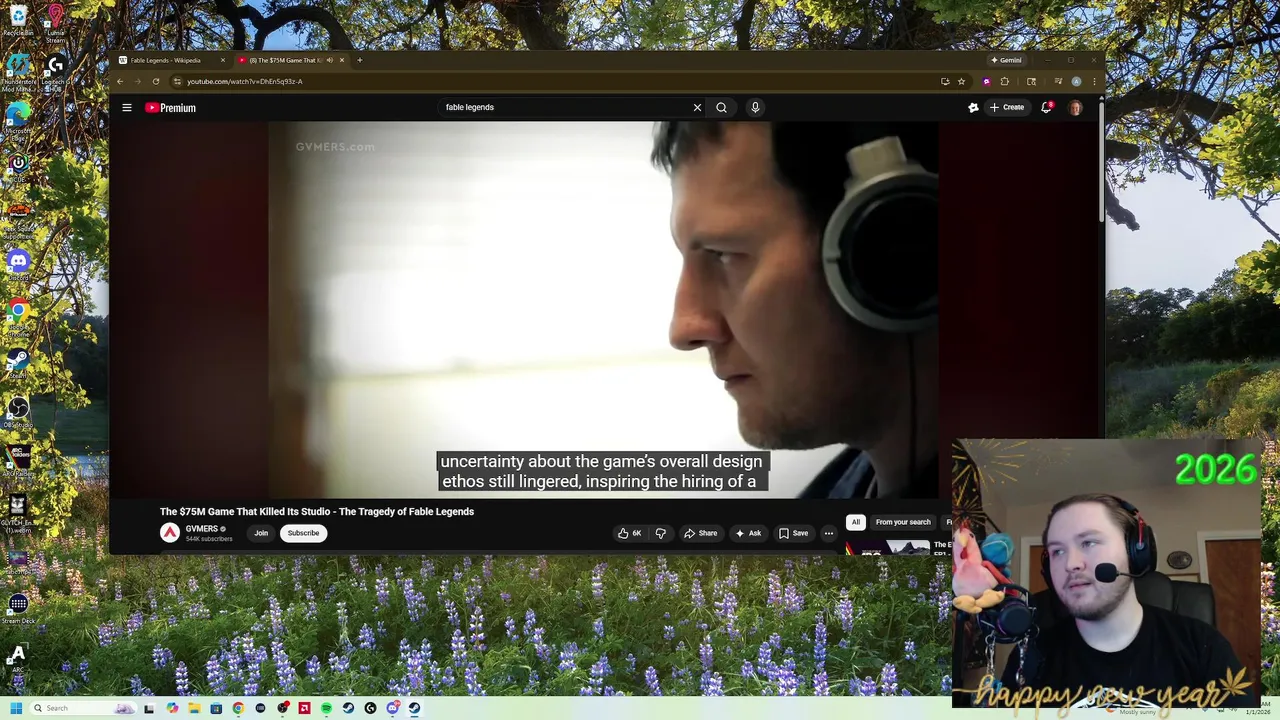The image size is (1280, 720).
Task: Open Chrome from the taskbar
Action: (238, 708)
